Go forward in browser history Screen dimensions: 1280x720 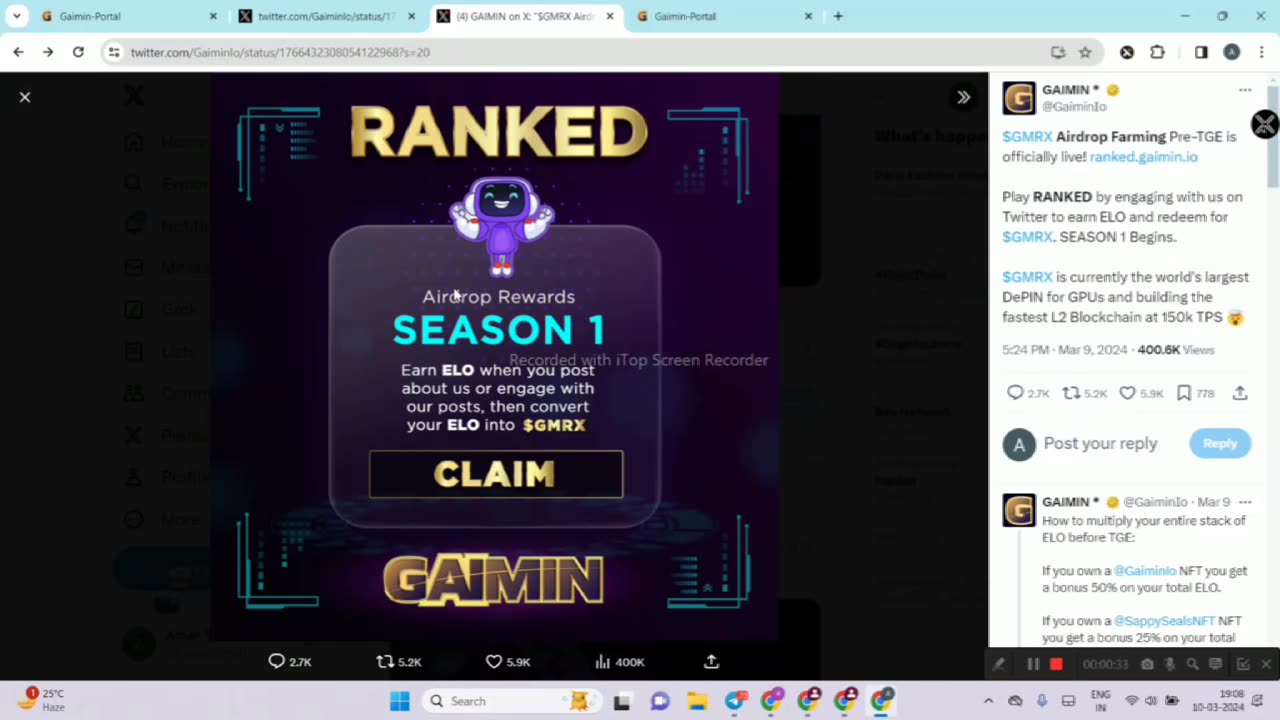click(x=48, y=52)
